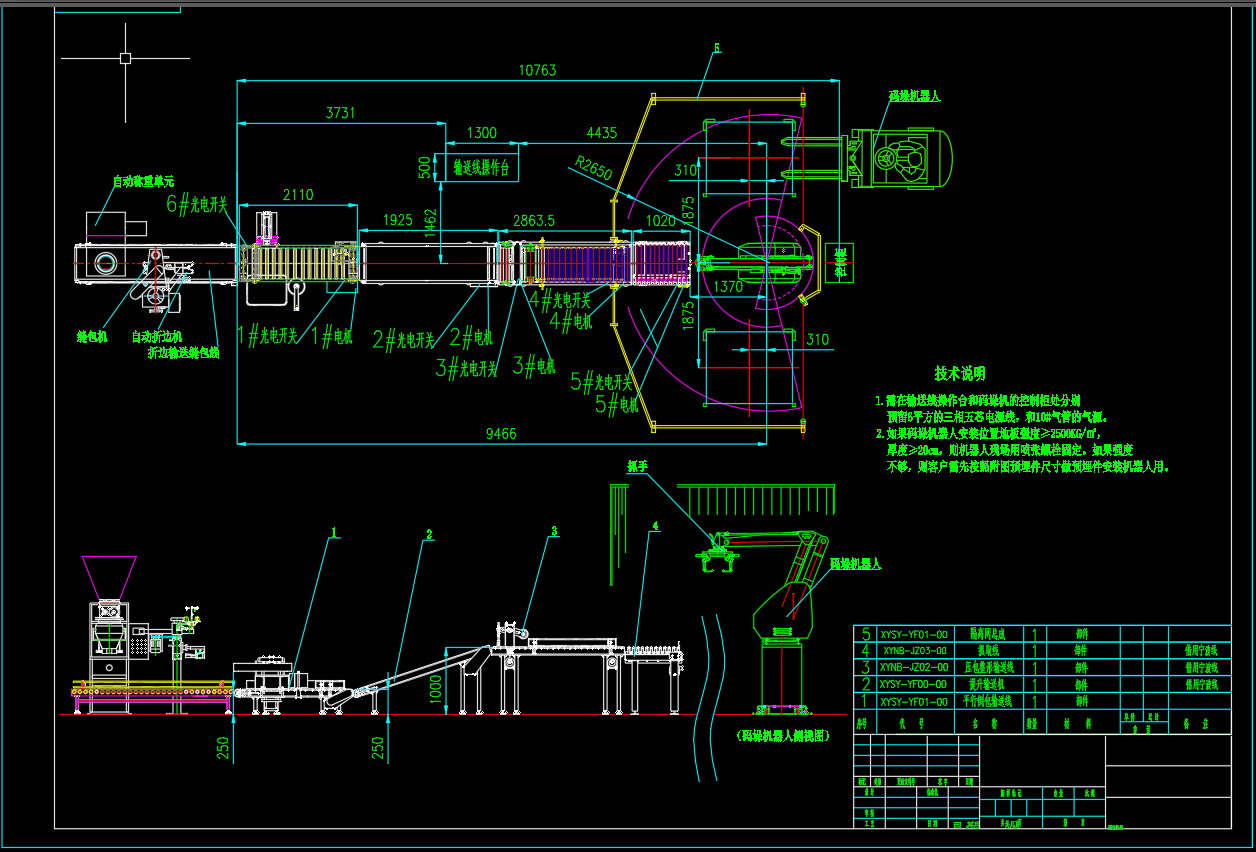Select the 1020 dimension text

pos(661,220)
